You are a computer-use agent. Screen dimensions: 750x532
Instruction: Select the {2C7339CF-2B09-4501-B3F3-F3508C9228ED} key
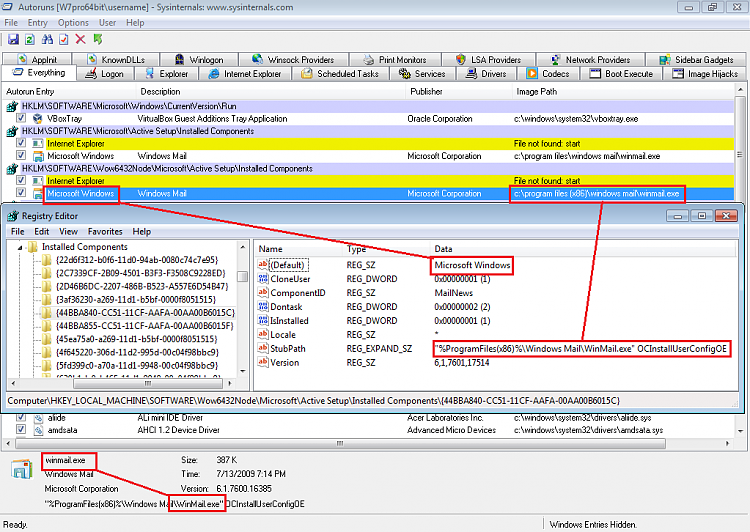(x=140, y=273)
